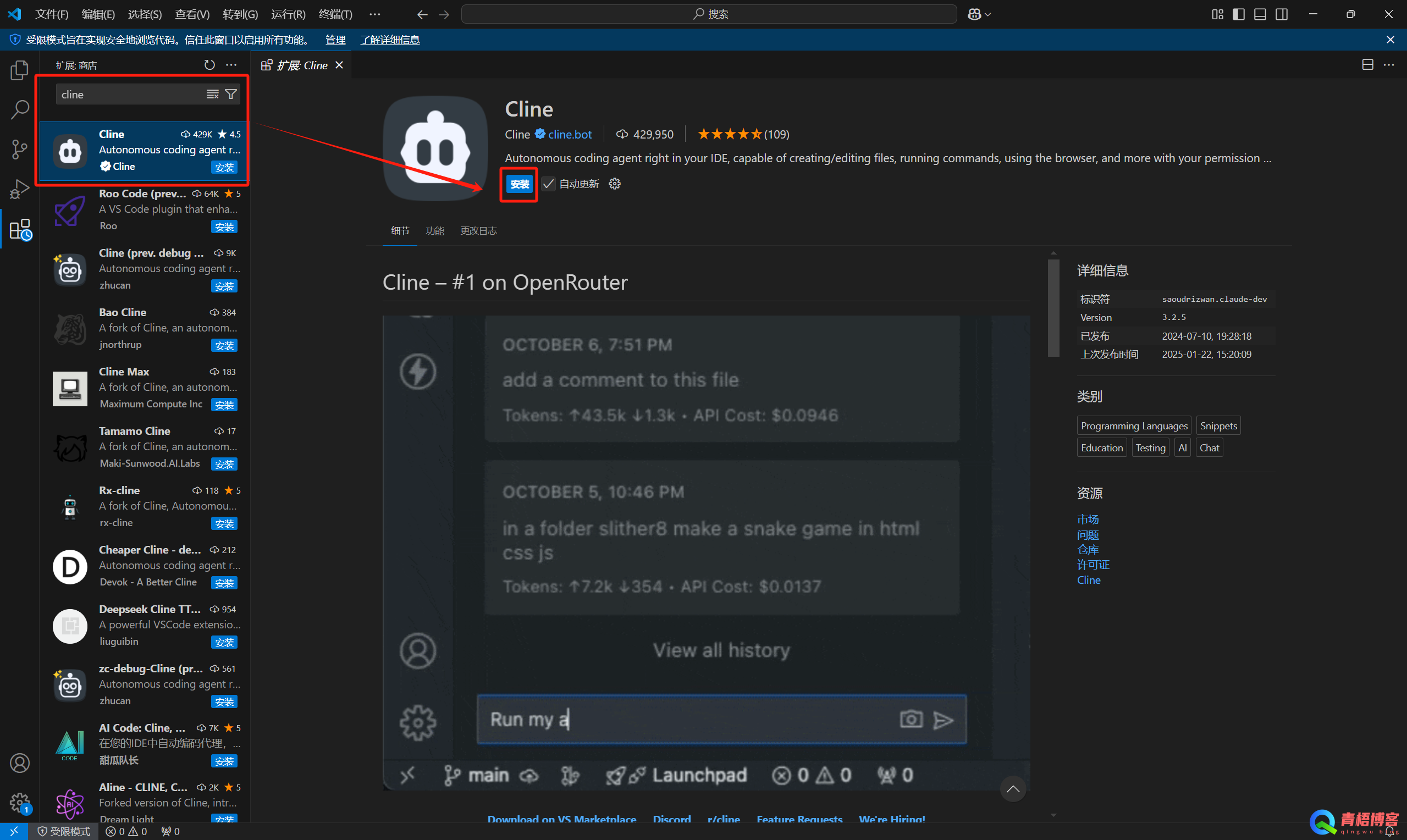Close the 扩展 Cline editor tab
Viewport: 1407px width, 840px height.
click(x=339, y=65)
